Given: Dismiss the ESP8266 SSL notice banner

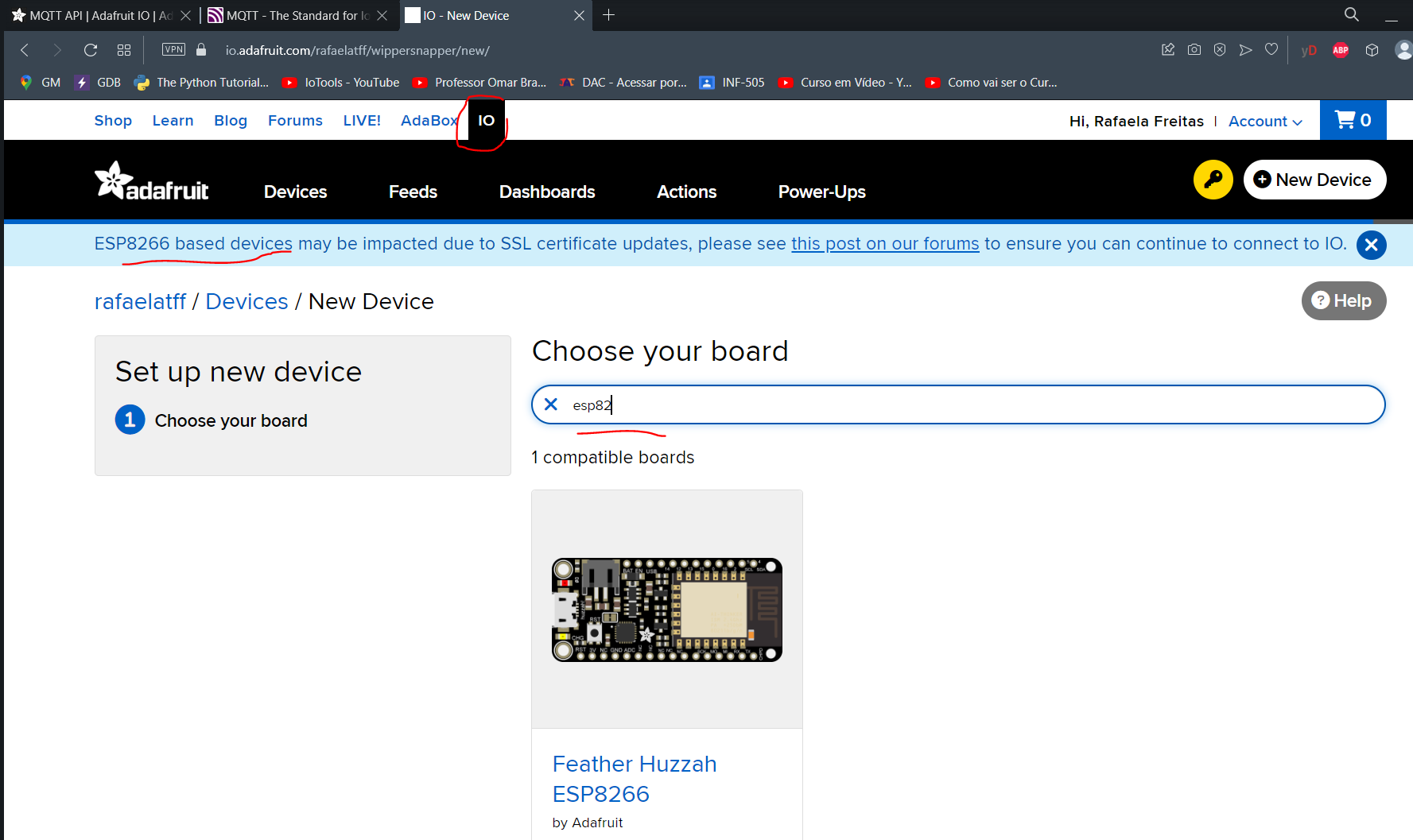Looking at the screenshot, I should point(1371,245).
